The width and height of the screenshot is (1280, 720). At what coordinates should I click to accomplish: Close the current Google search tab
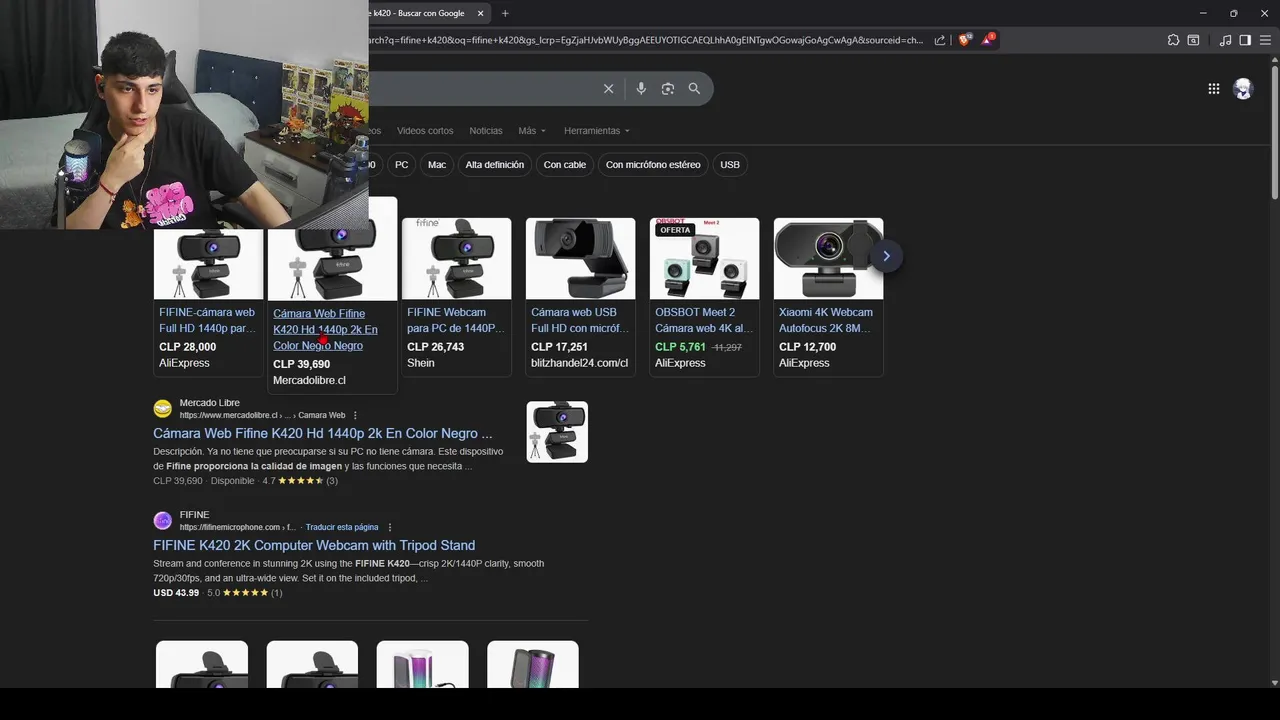480,13
